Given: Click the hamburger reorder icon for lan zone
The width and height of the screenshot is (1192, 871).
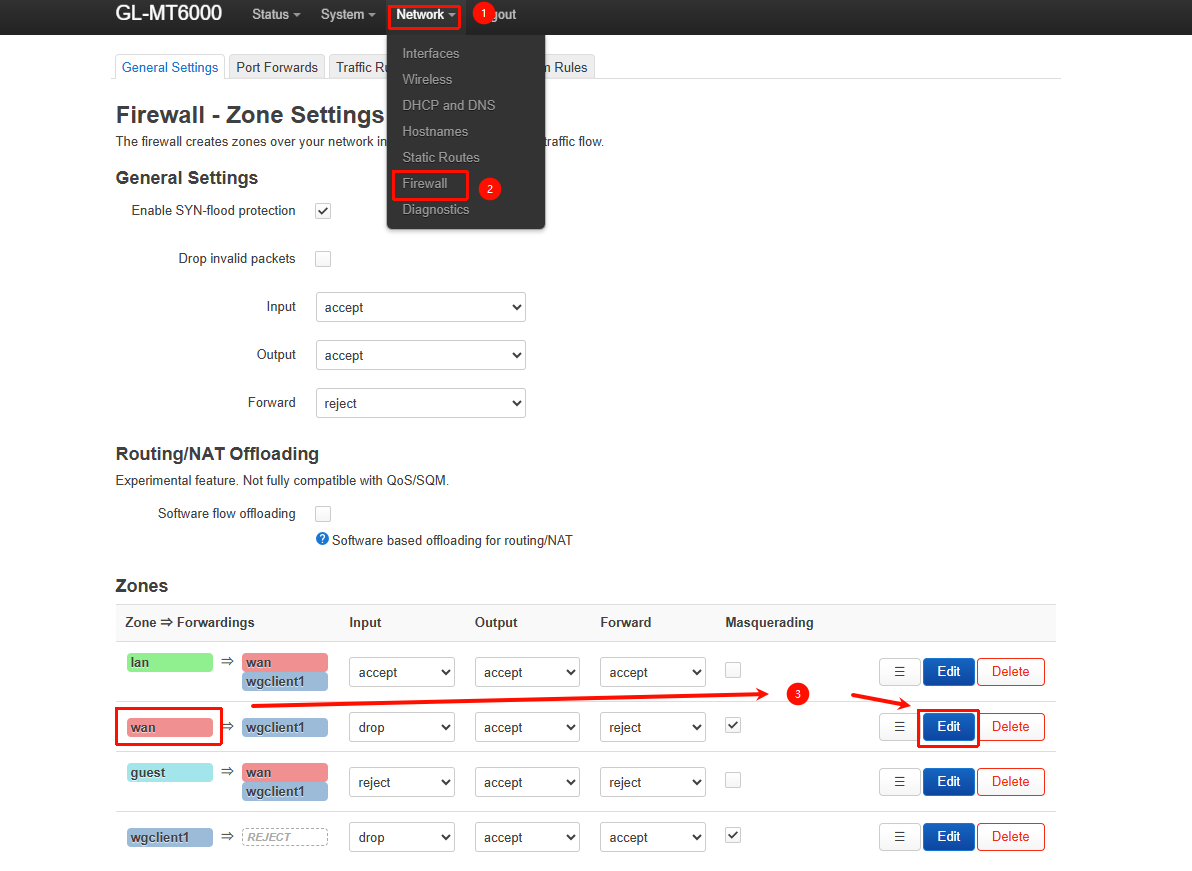Looking at the screenshot, I should 899,672.
